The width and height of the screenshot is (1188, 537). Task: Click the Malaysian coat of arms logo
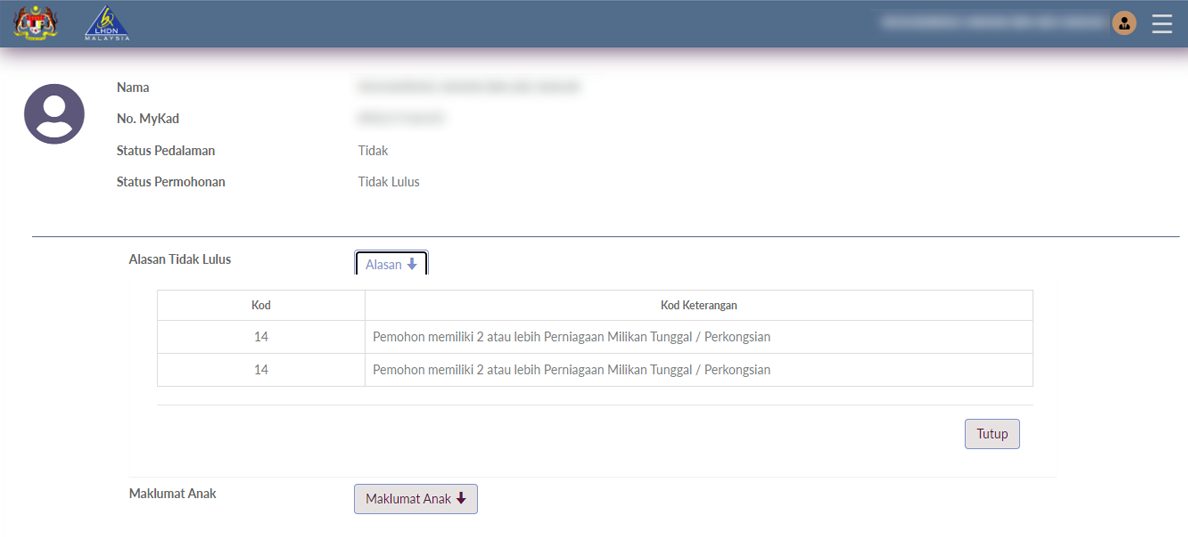coord(35,23)
